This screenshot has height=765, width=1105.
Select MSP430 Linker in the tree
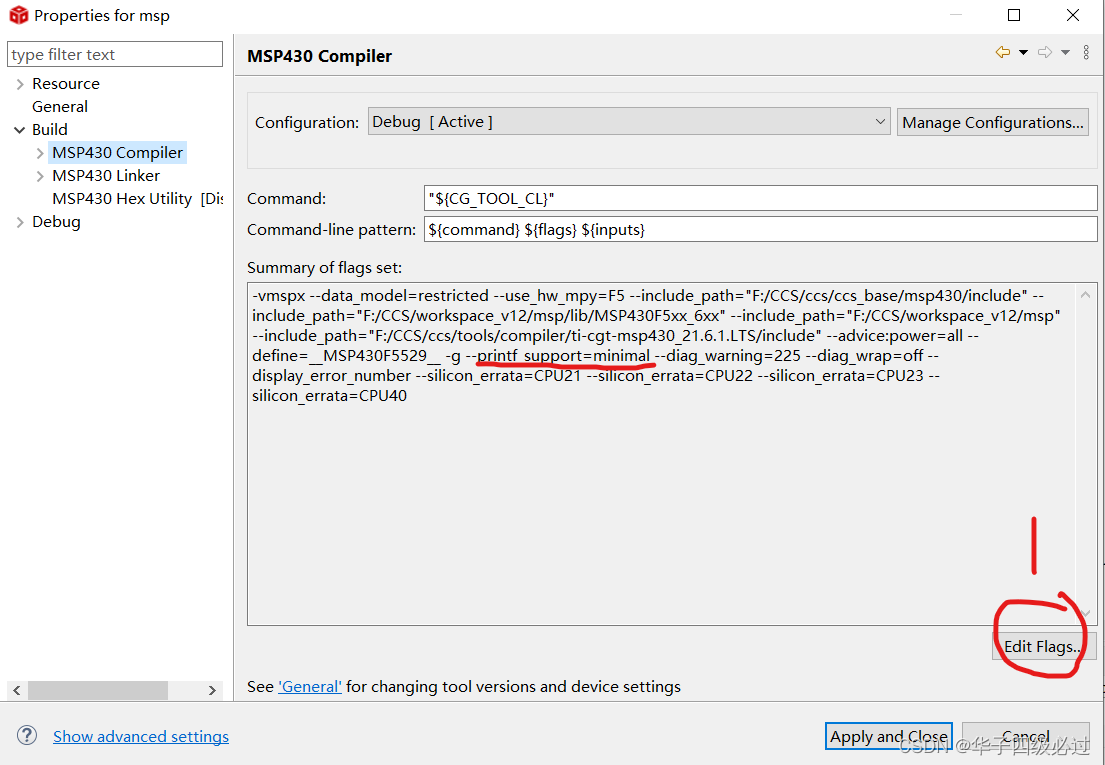(x=105, y=175)
